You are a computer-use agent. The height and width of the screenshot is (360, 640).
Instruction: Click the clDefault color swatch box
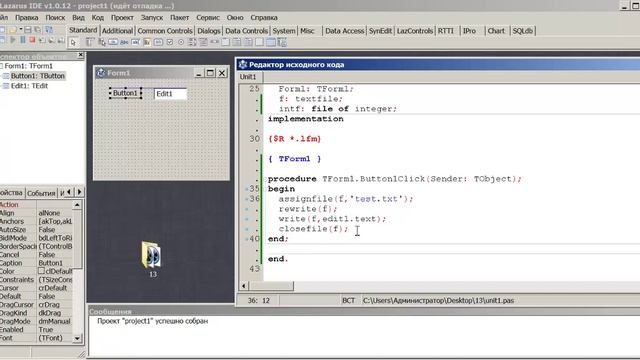[x=41, y=271]
